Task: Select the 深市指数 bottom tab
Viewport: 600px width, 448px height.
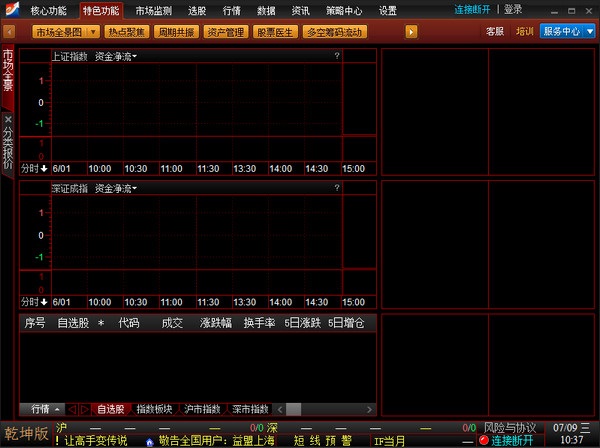Action: point(250,409)
